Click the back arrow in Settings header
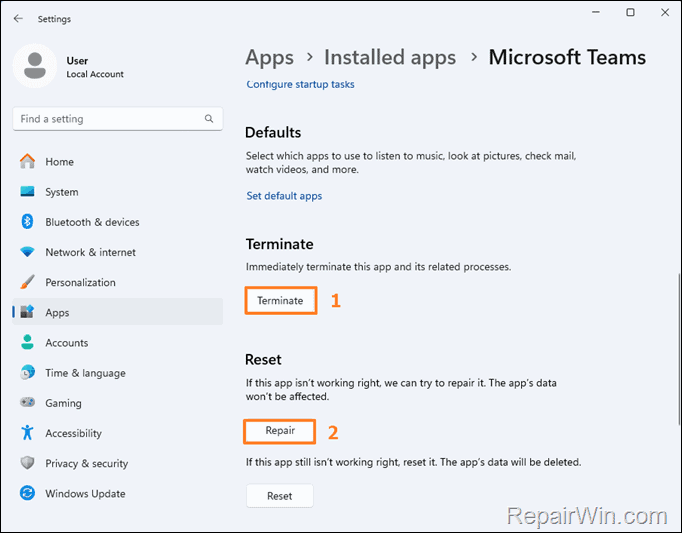 tap(18, 18)
